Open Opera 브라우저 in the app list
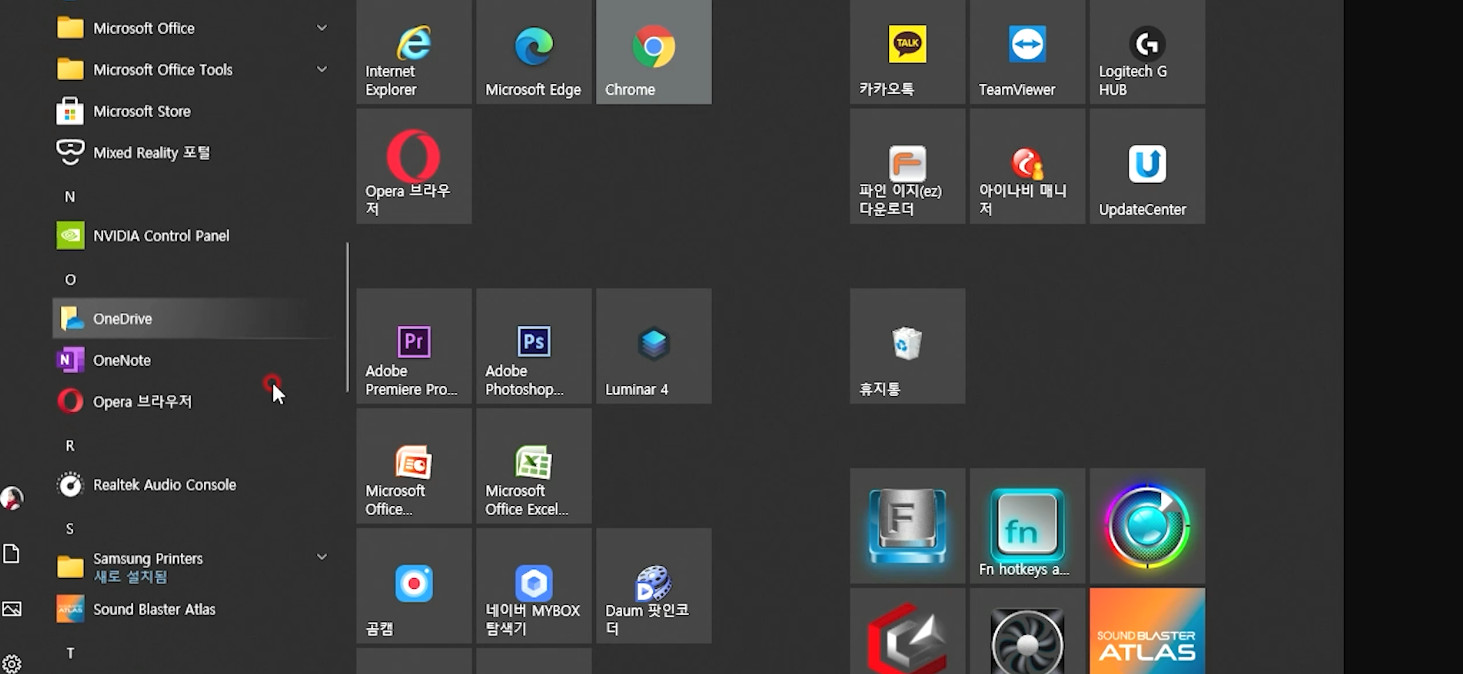 point(192,402)
